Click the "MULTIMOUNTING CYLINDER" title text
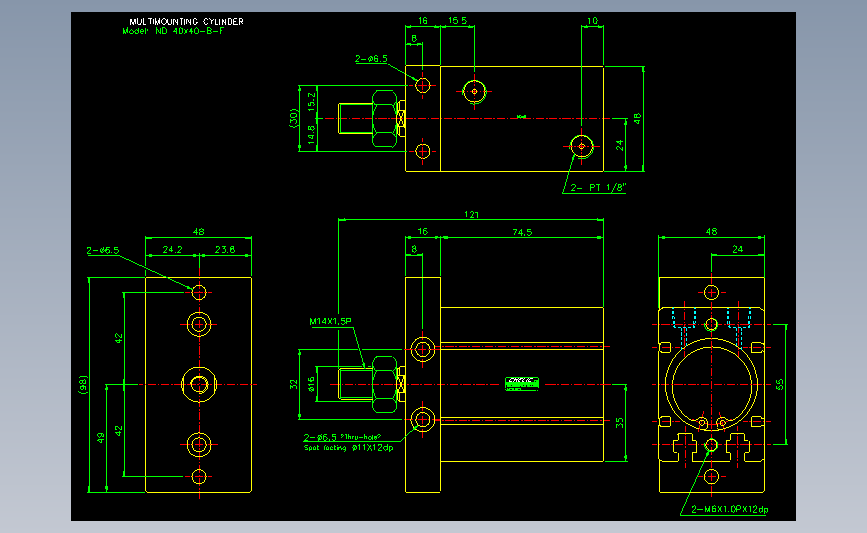This screenshot has width=867, height=533. point(186,22)
